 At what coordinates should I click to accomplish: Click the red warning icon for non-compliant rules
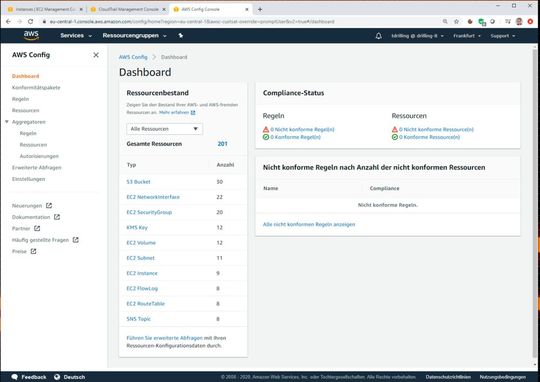[x=266, y=130]
